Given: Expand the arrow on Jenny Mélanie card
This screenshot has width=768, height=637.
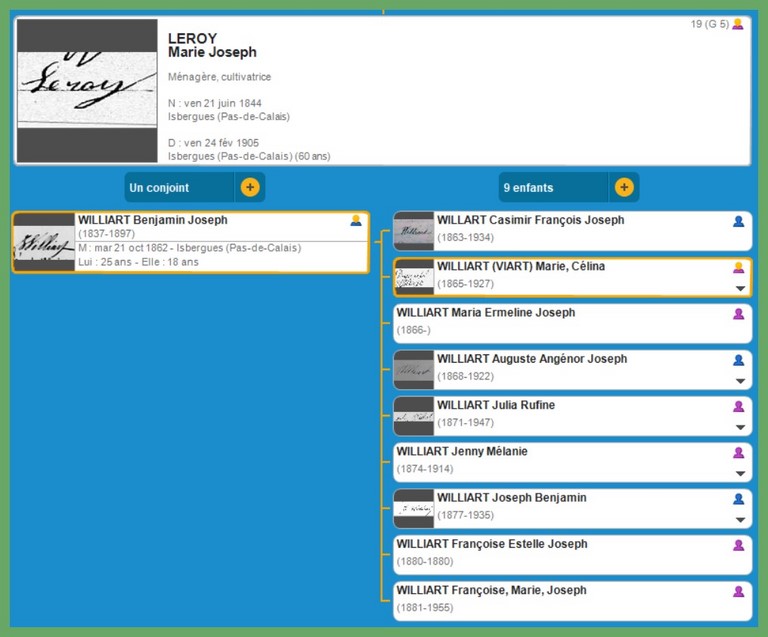Looking at the screenshot, I should coord(740,474).
